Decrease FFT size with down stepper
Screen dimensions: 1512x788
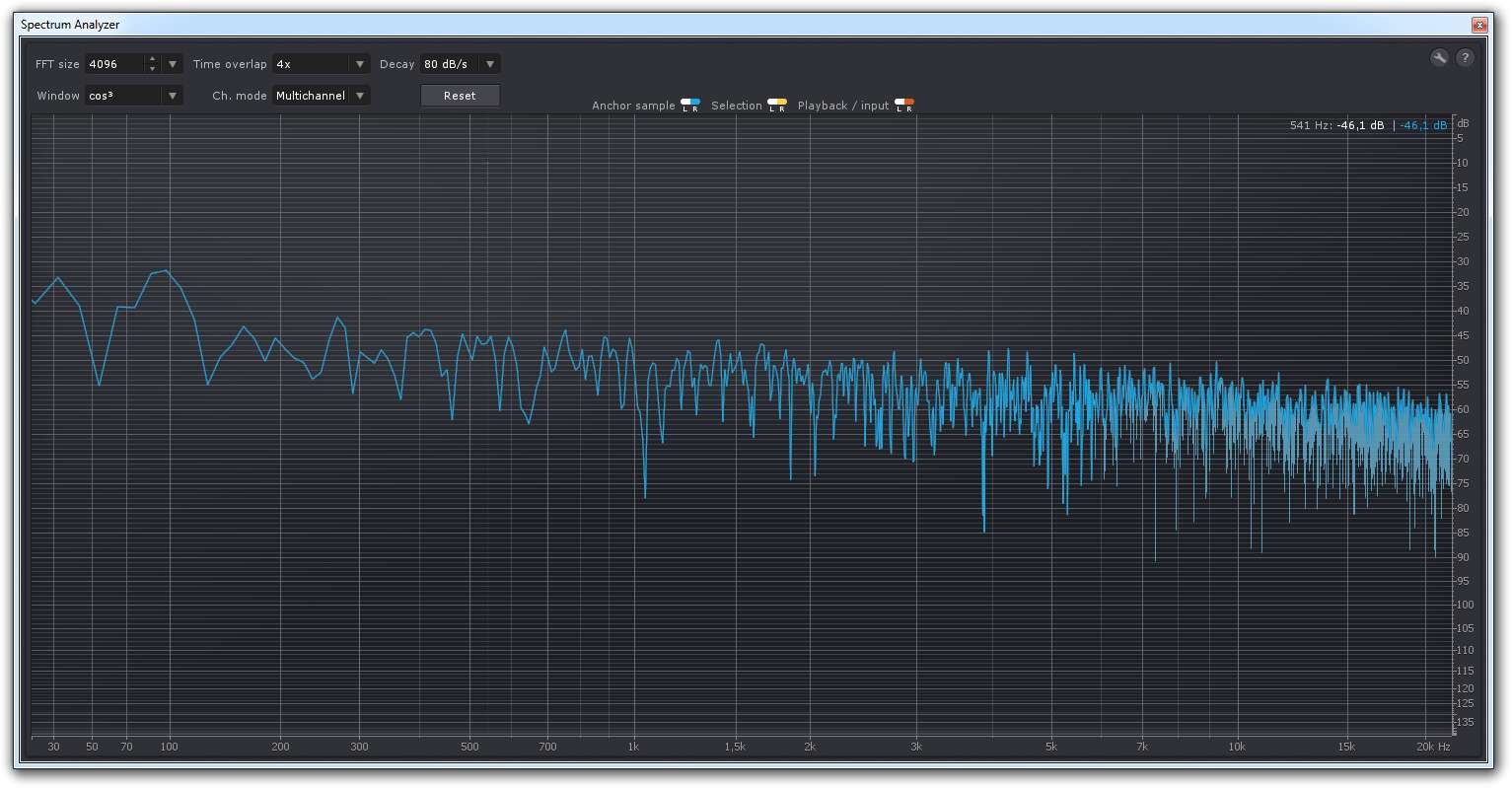(152, 69)
